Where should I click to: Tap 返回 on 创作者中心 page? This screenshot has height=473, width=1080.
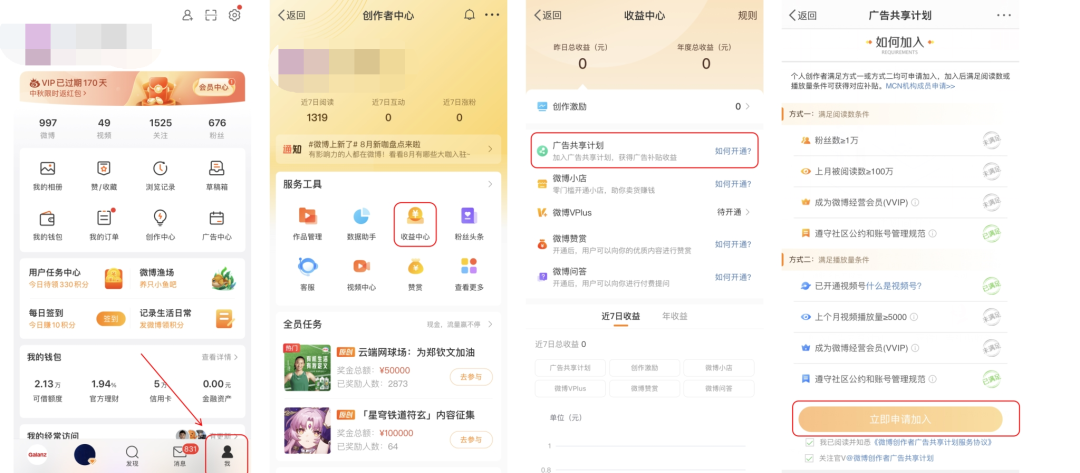coord(291,15)
